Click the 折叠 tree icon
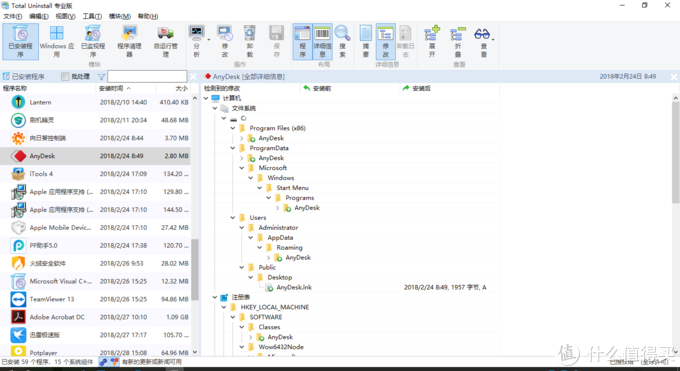680x371 pixels. click(x=458, y=33)
